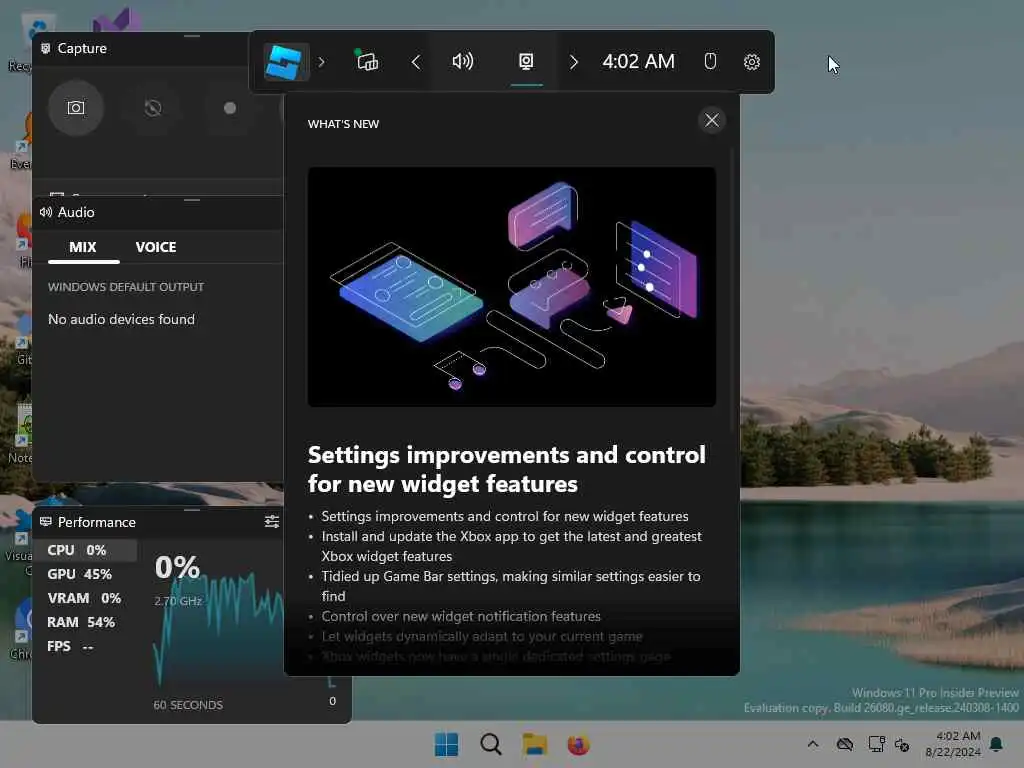The image size is (1024, 768).
Task: Open File Explorer from taskbar
Action: pyautogui.click(x=534, y=744)
